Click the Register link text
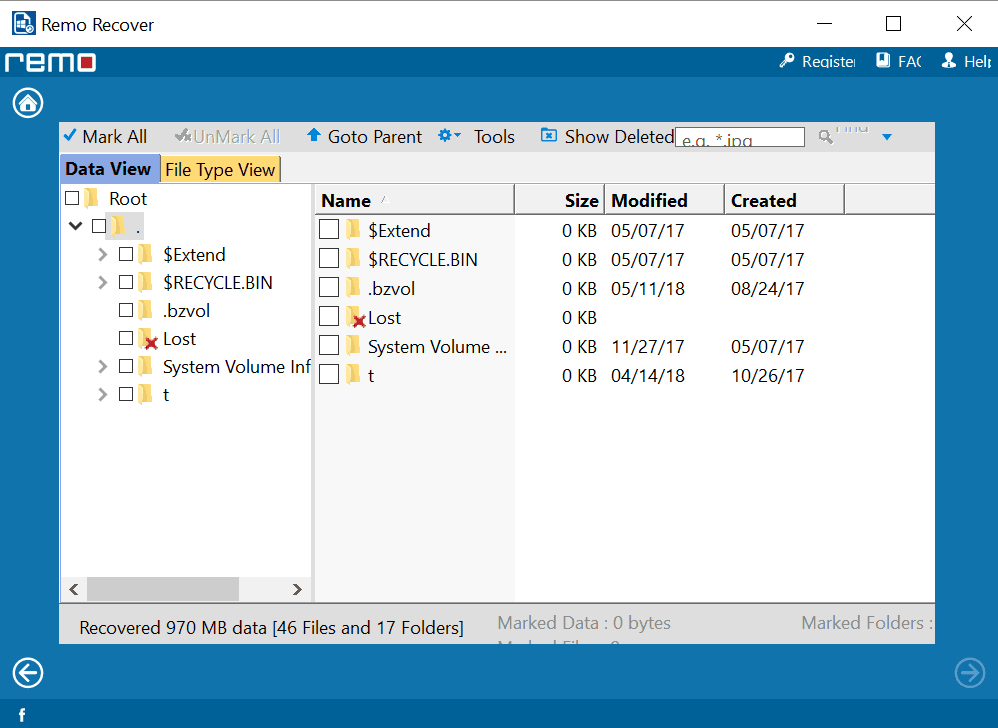 point(829,61)
